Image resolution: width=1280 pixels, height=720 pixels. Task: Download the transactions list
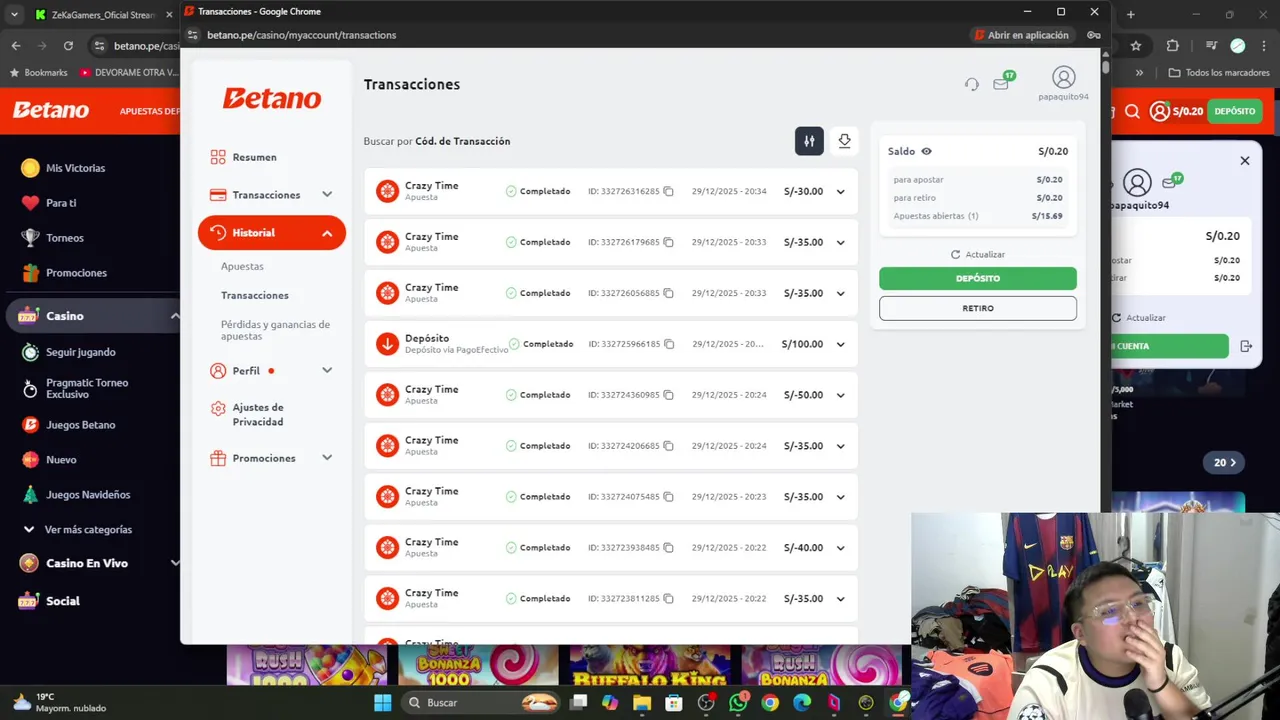(844, 141)
